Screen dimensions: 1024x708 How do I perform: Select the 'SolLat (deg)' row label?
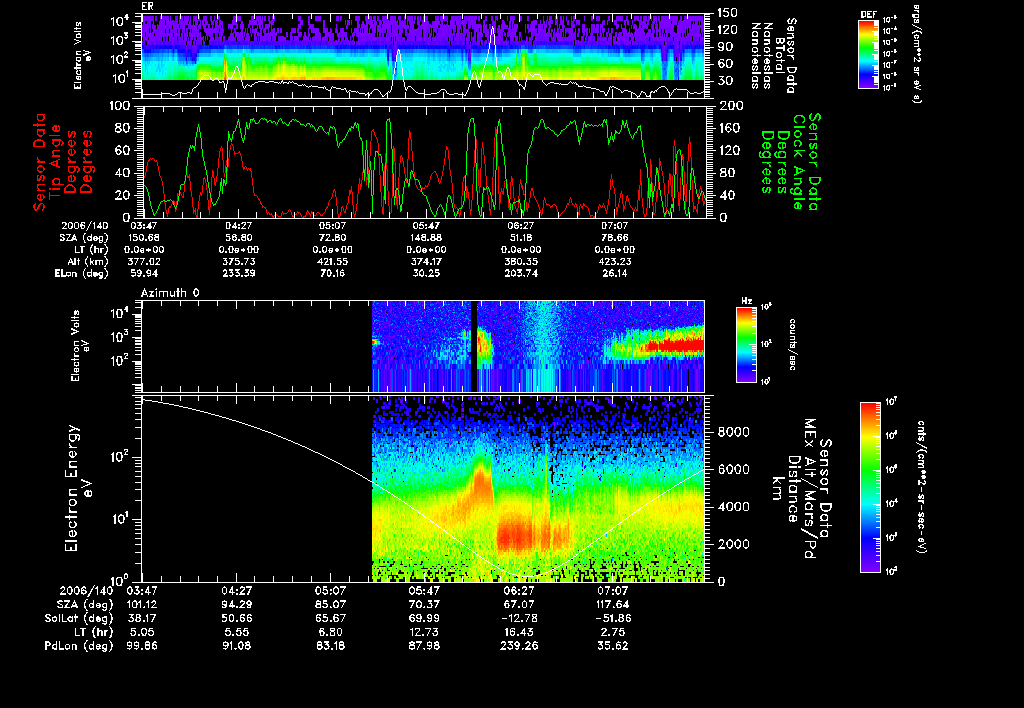click(x=79, y=619)
